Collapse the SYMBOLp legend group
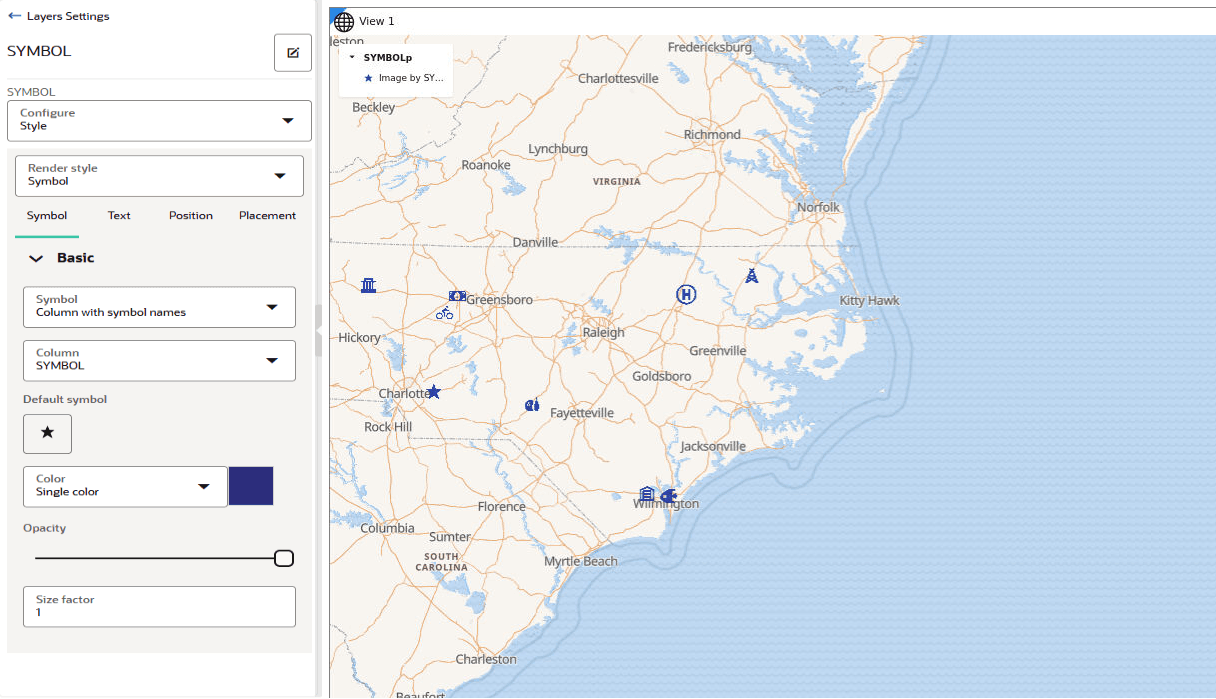Image resolution: width=1216 pixels, height=699 pixels. (x=352, y=58)
